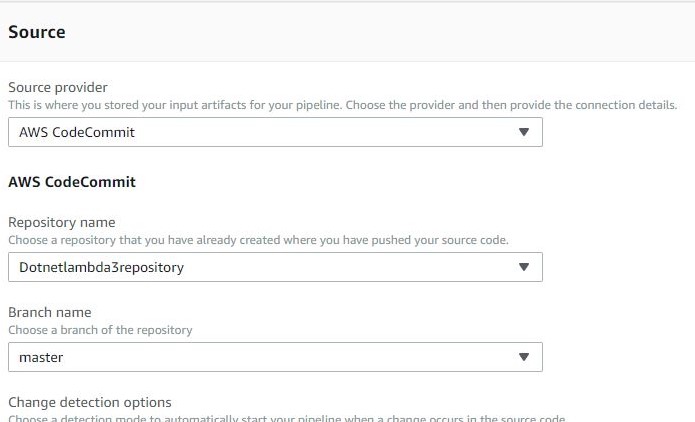The image size is (695, 422).
Task: Click 'Choose a branch of the repository' text
Action: (100, 330)
